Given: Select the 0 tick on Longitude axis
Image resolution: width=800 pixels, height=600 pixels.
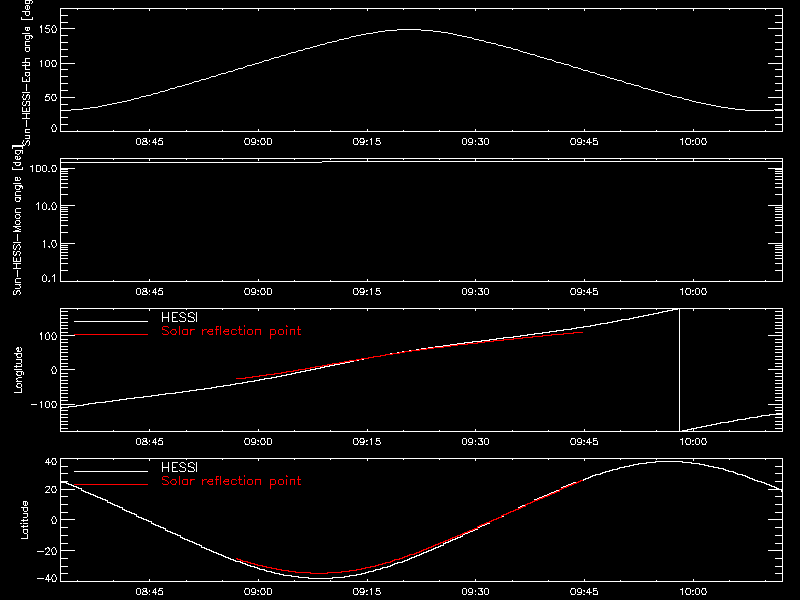Looking at the screenshot, I should coord(54,370).
